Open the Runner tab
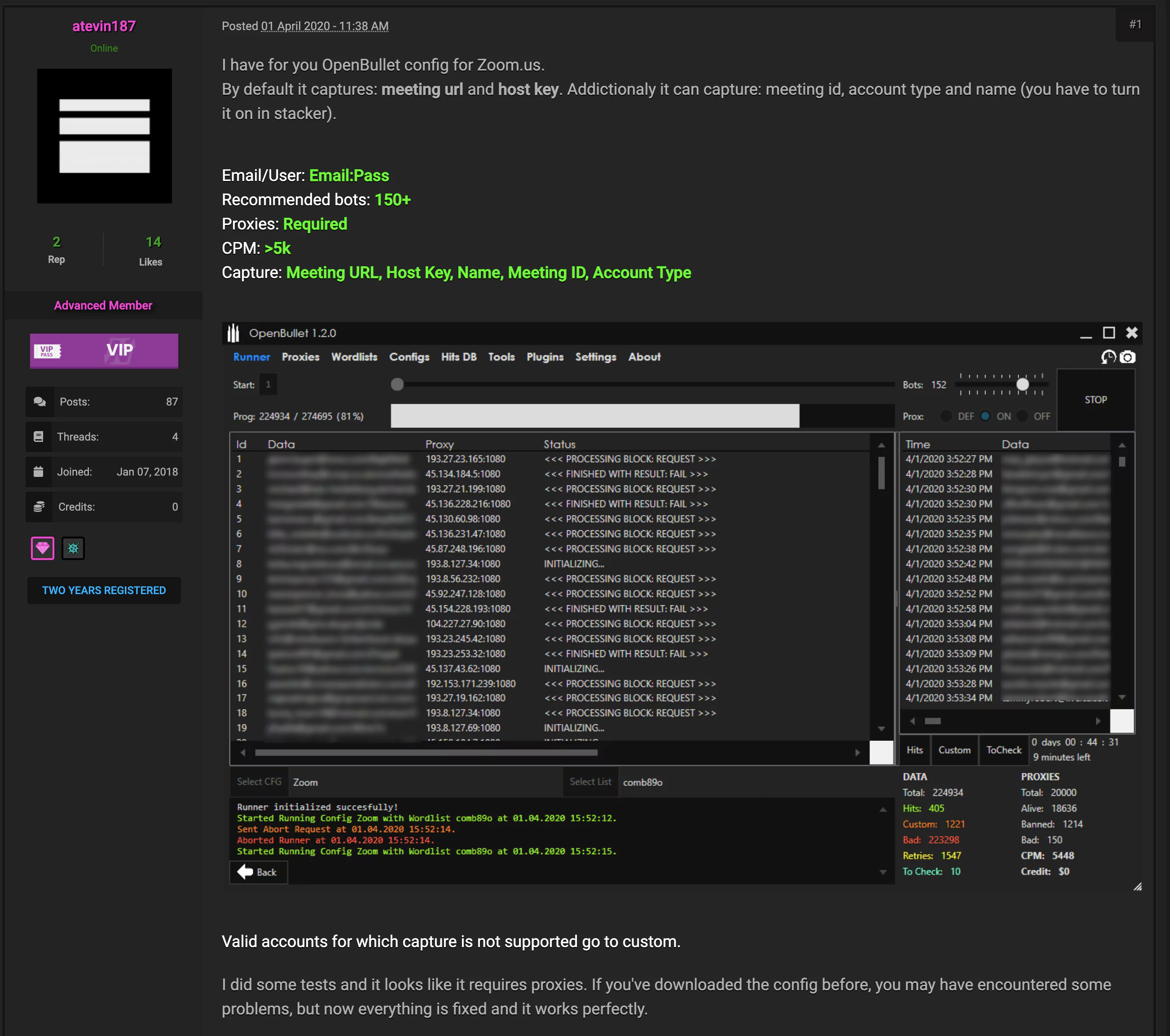 [x=251, y=357]
